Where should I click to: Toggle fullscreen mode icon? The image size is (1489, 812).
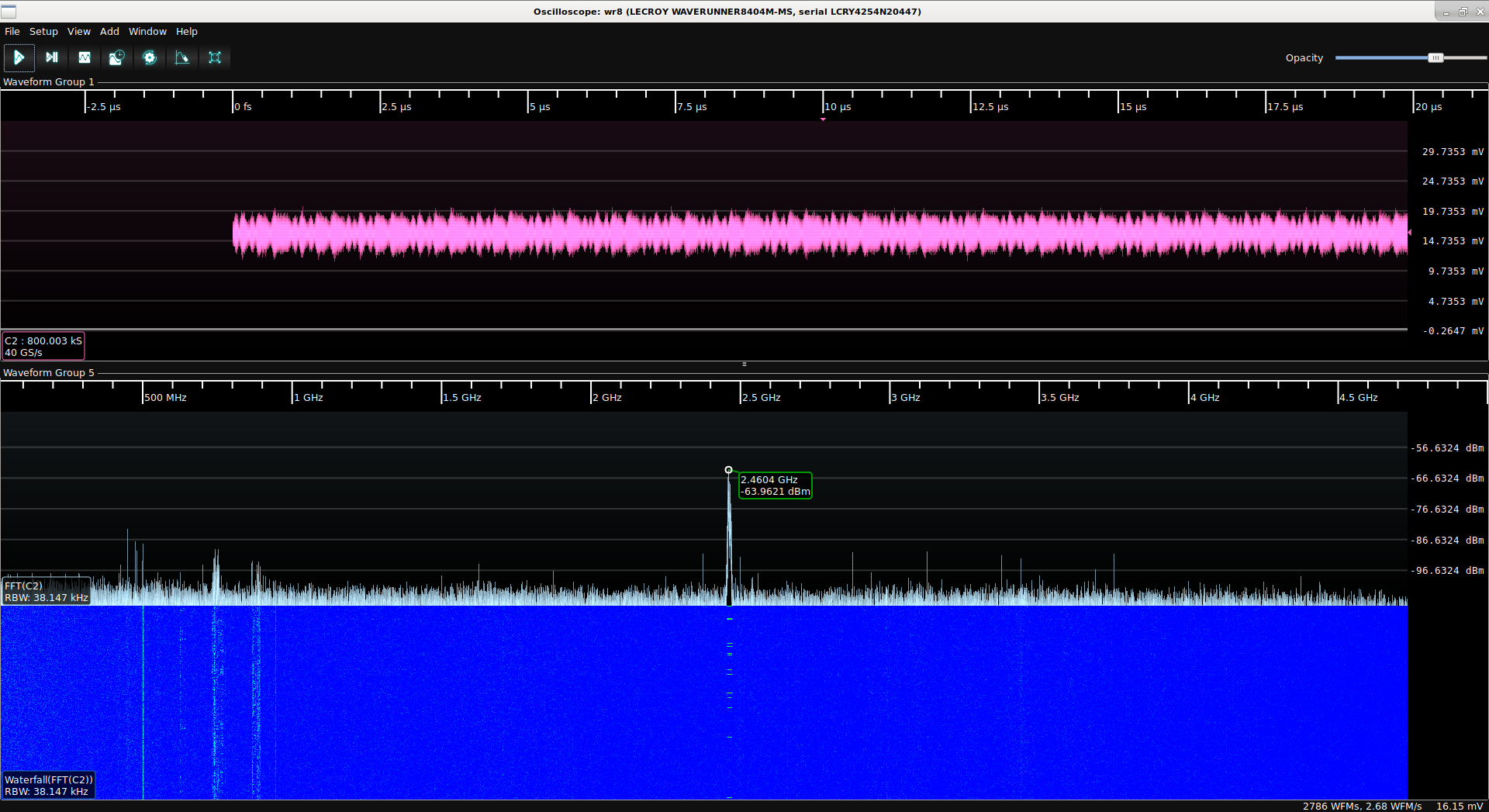[x=215, y=57]
